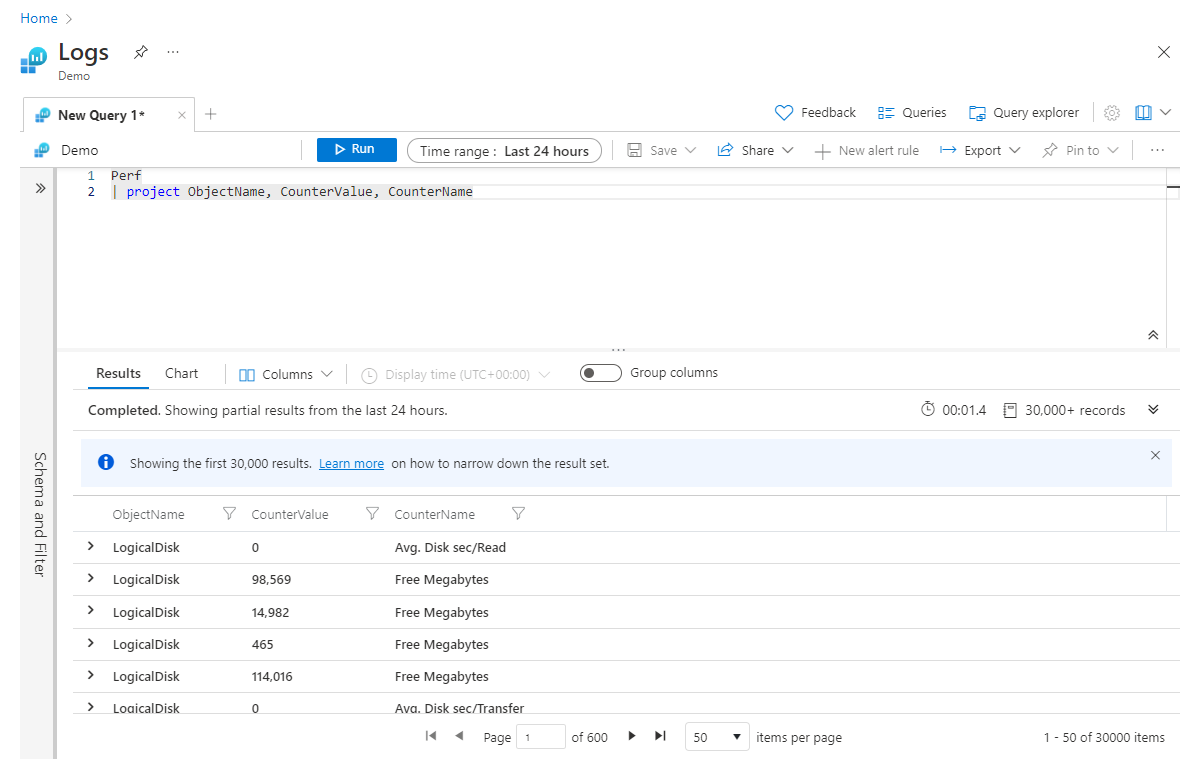Expand the 98,569 Free Megabytes row

[91, 578]
